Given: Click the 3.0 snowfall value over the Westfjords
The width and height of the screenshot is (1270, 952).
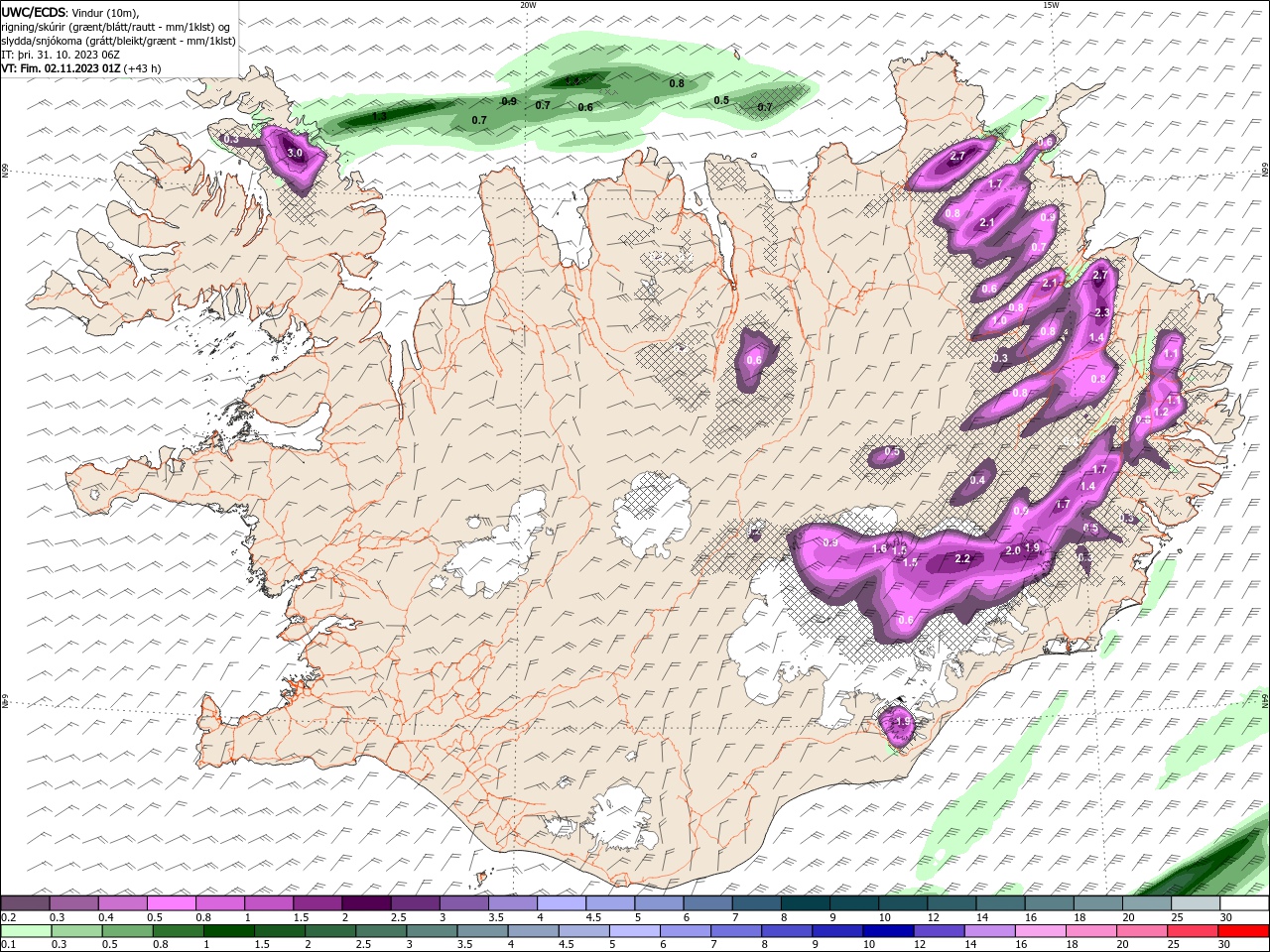Looking at the screenshot, I should tap(295, 154).
